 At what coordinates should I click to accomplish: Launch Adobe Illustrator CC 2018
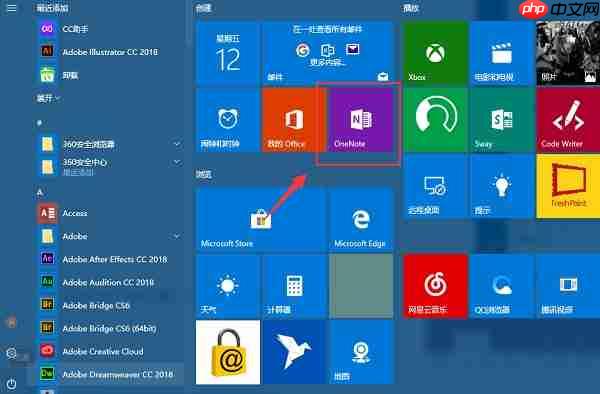point(109,52)
